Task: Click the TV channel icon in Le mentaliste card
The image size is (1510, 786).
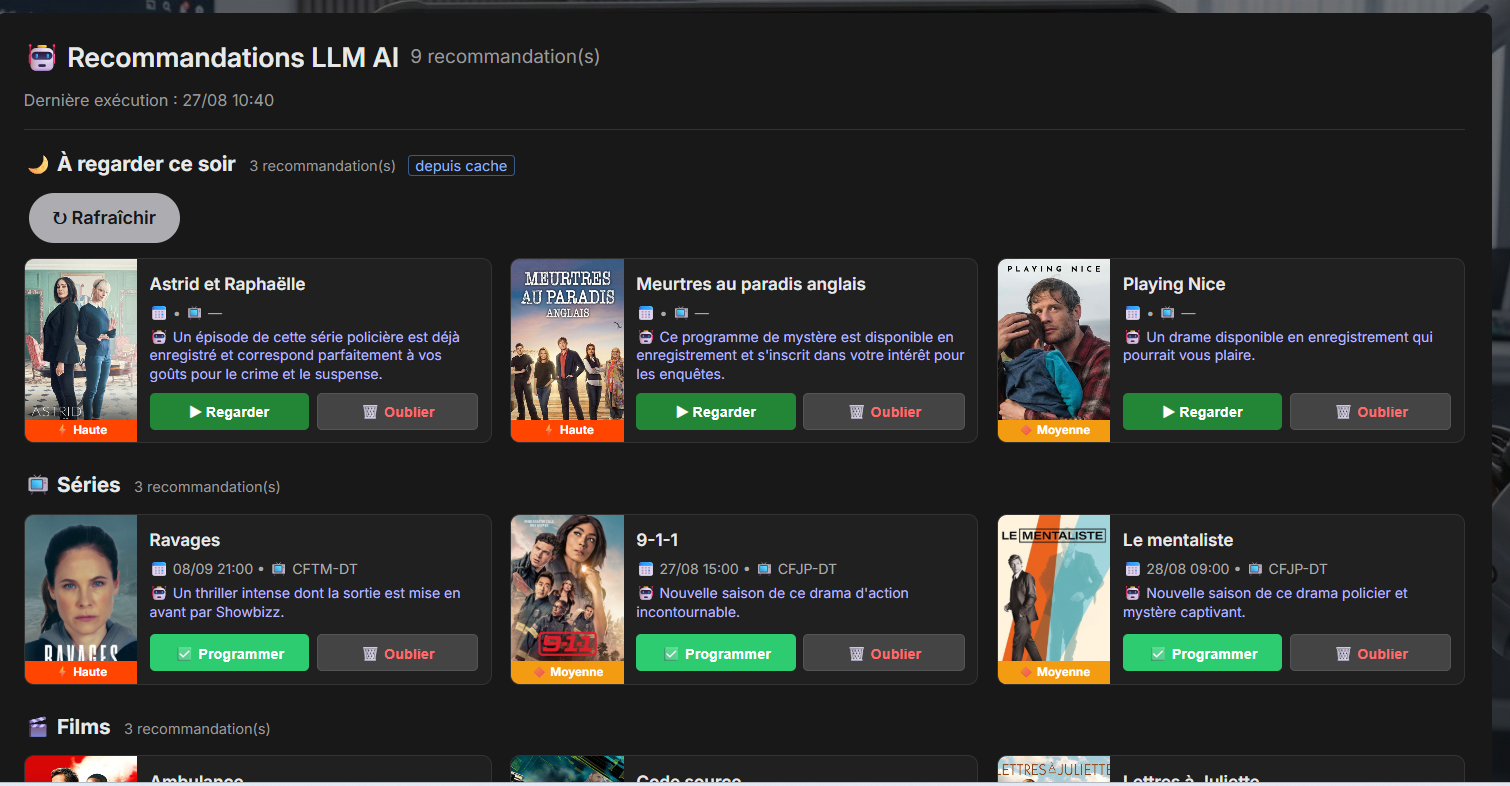Action: [x=1255, y=569]
